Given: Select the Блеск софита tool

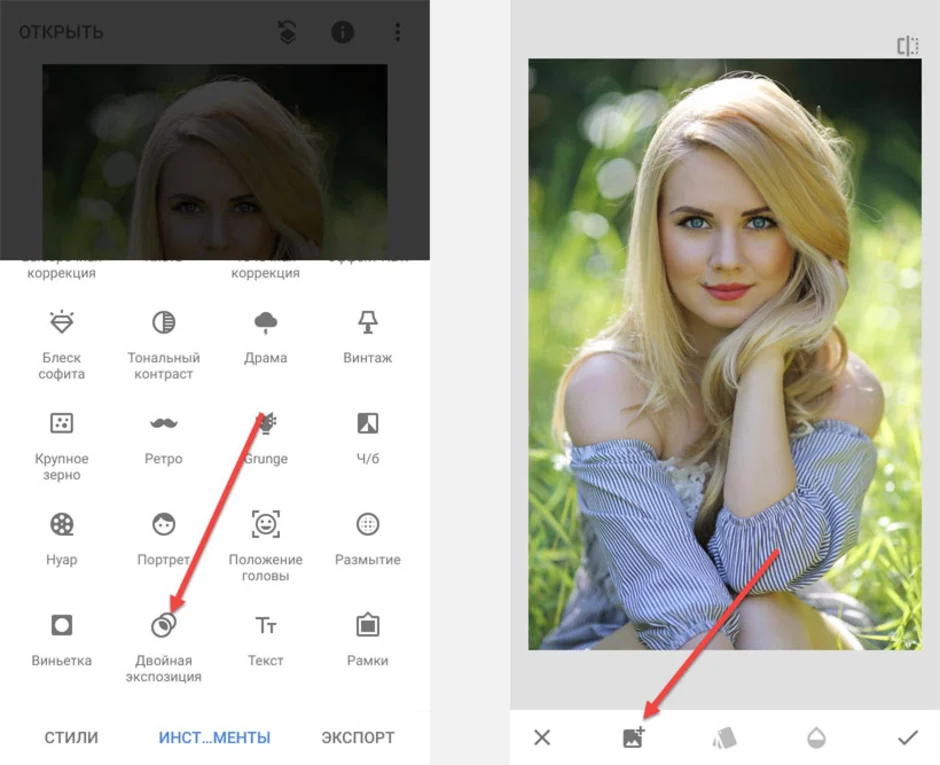Looking at the screenshot, I should point(62,344).
